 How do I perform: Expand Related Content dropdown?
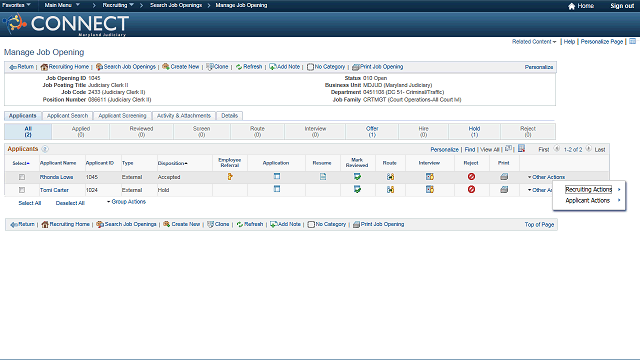(534, 42)
